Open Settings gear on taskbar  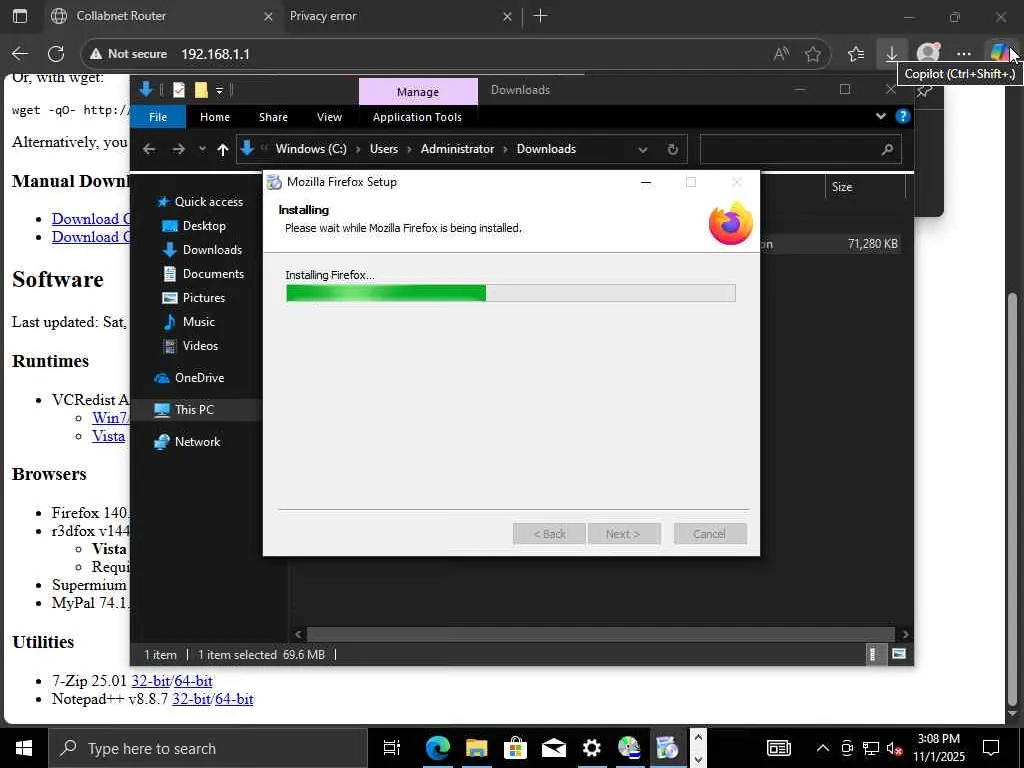(x=591, y=748)
